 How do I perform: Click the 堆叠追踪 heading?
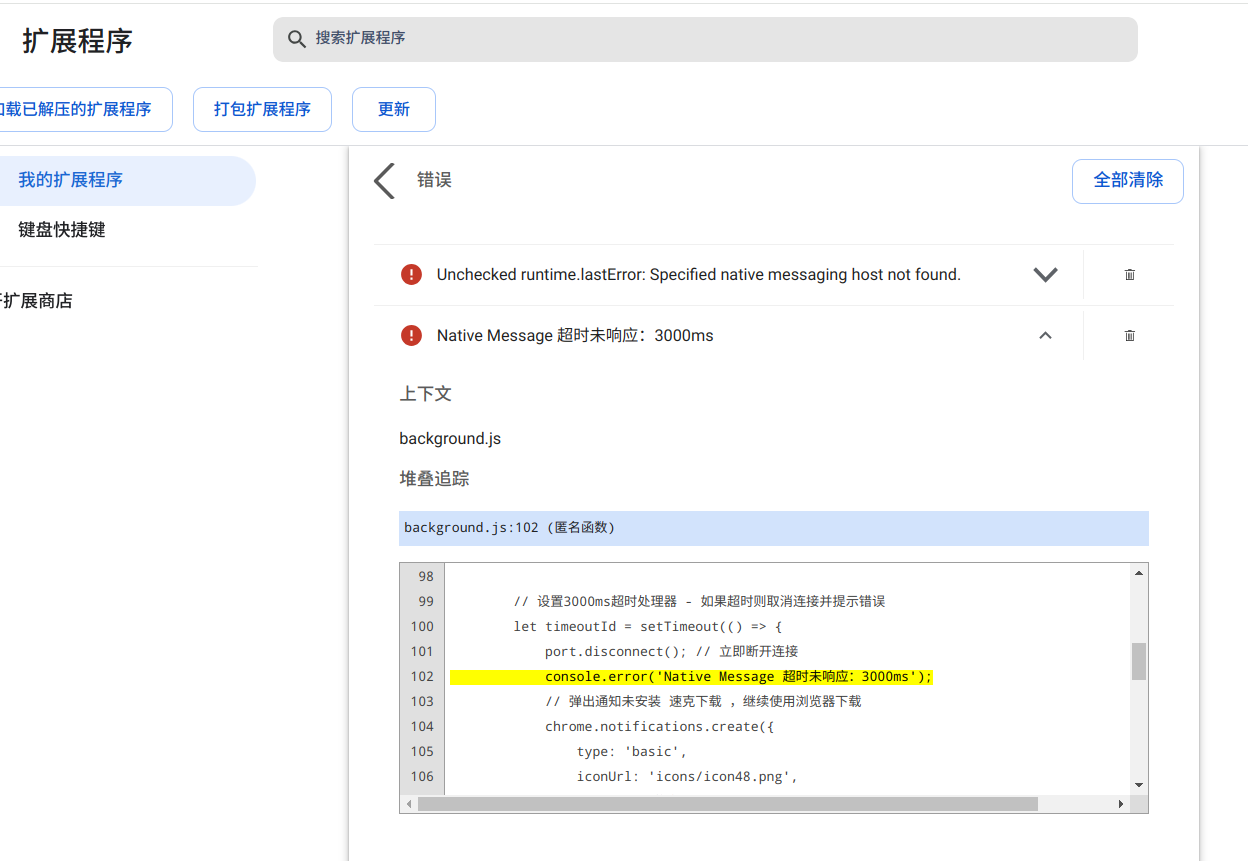coord(434,479)
